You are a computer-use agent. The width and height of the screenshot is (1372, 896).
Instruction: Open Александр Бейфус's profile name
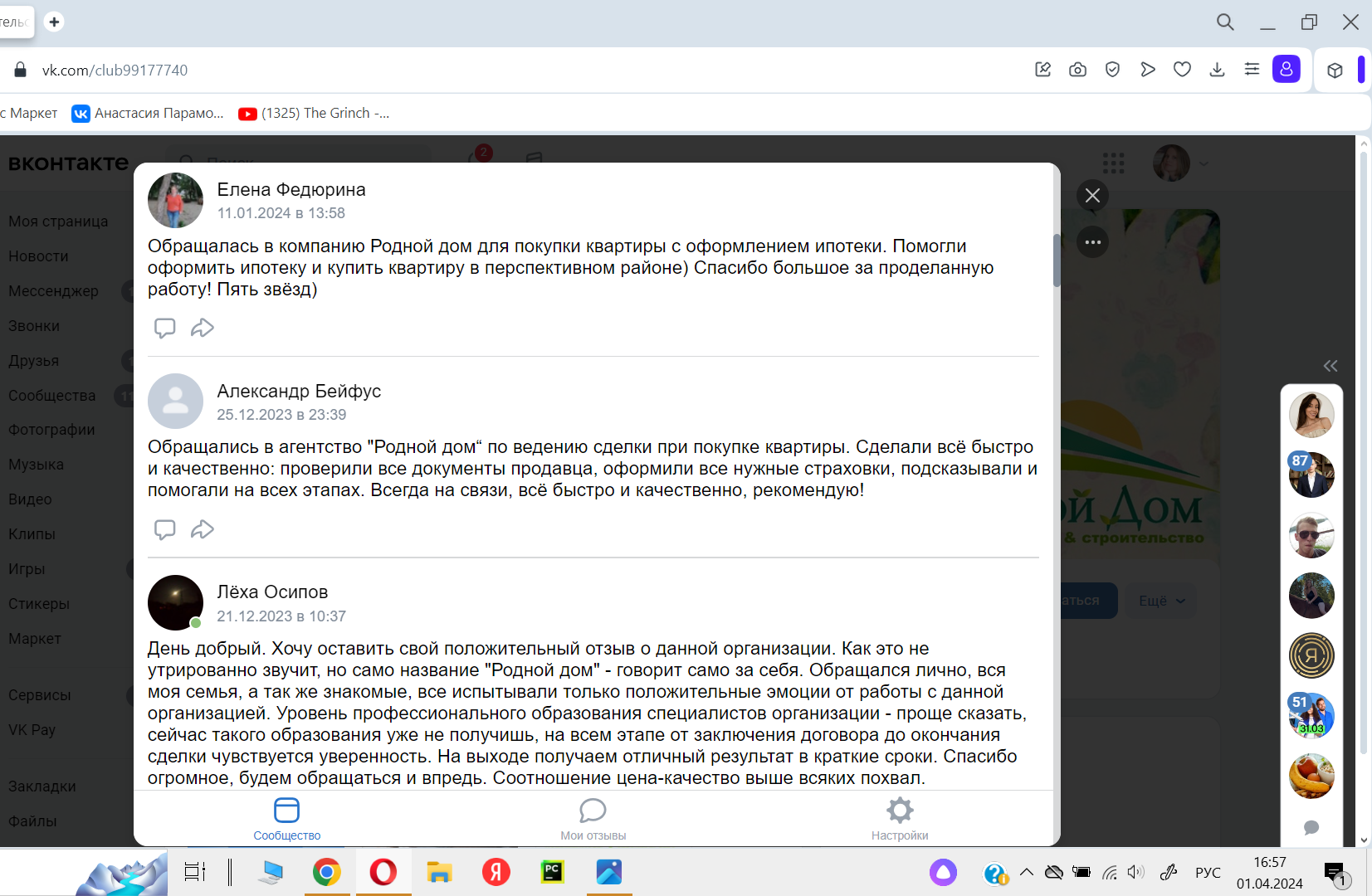[299, 391]
